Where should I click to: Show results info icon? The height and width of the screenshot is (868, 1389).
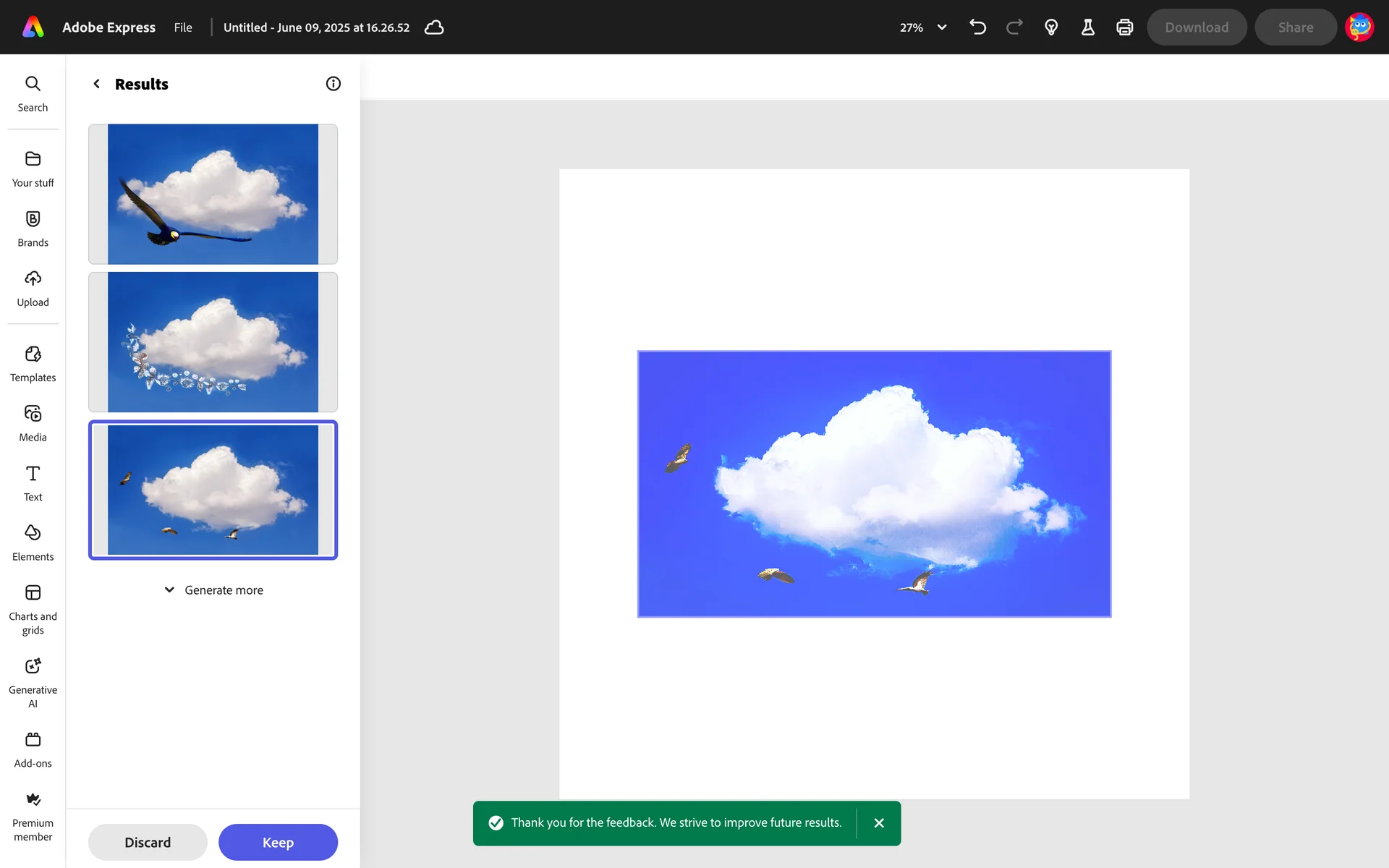pos(333,84)
